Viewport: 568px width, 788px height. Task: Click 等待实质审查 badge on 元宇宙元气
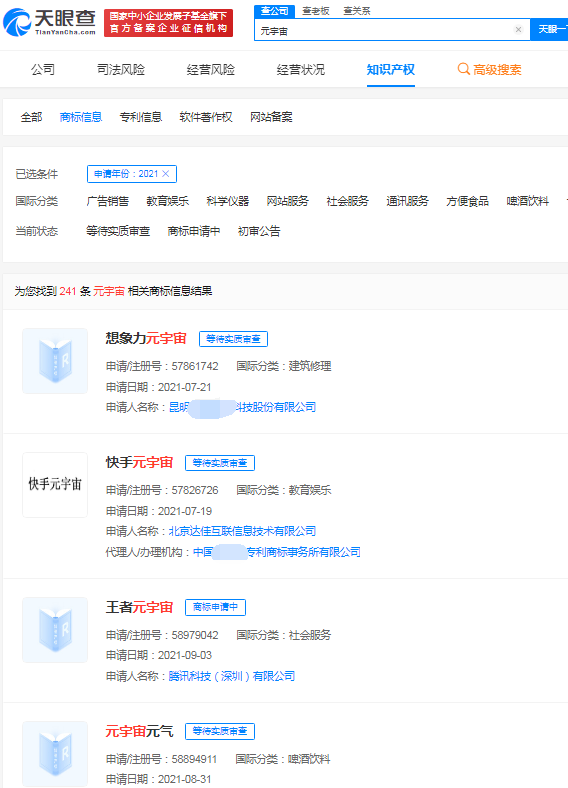220,732
